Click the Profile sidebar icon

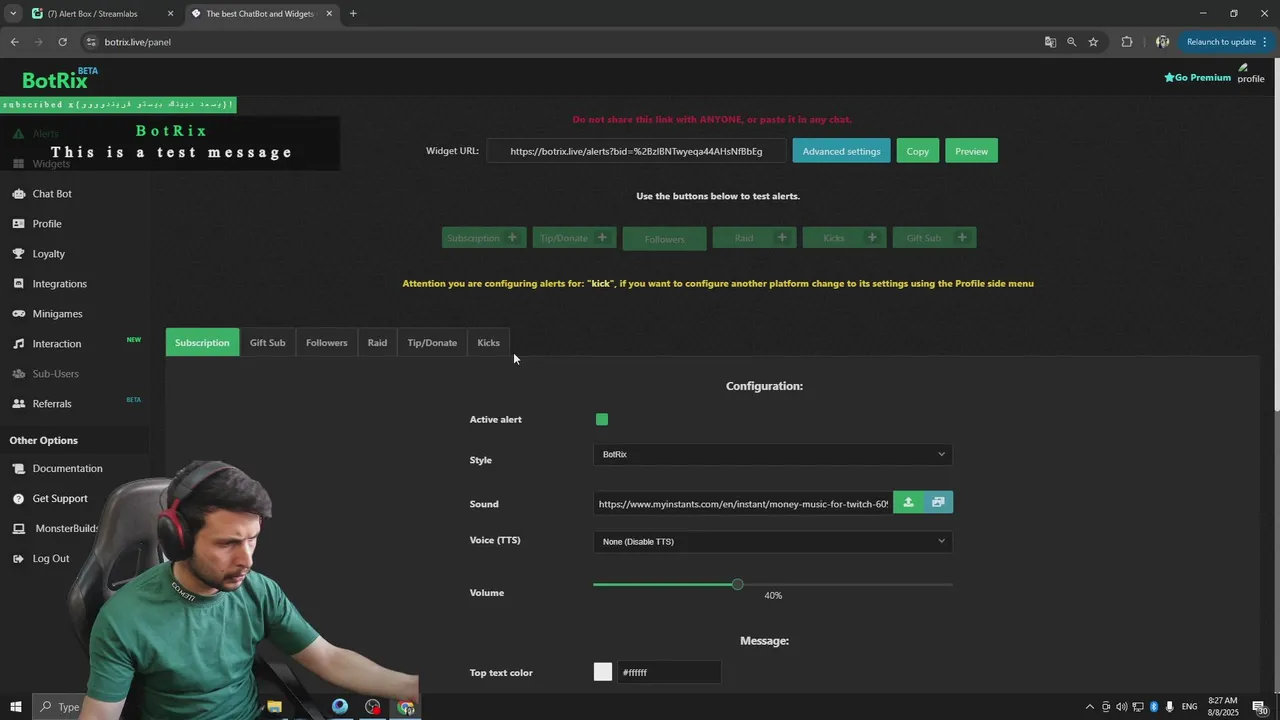[18, 224]
